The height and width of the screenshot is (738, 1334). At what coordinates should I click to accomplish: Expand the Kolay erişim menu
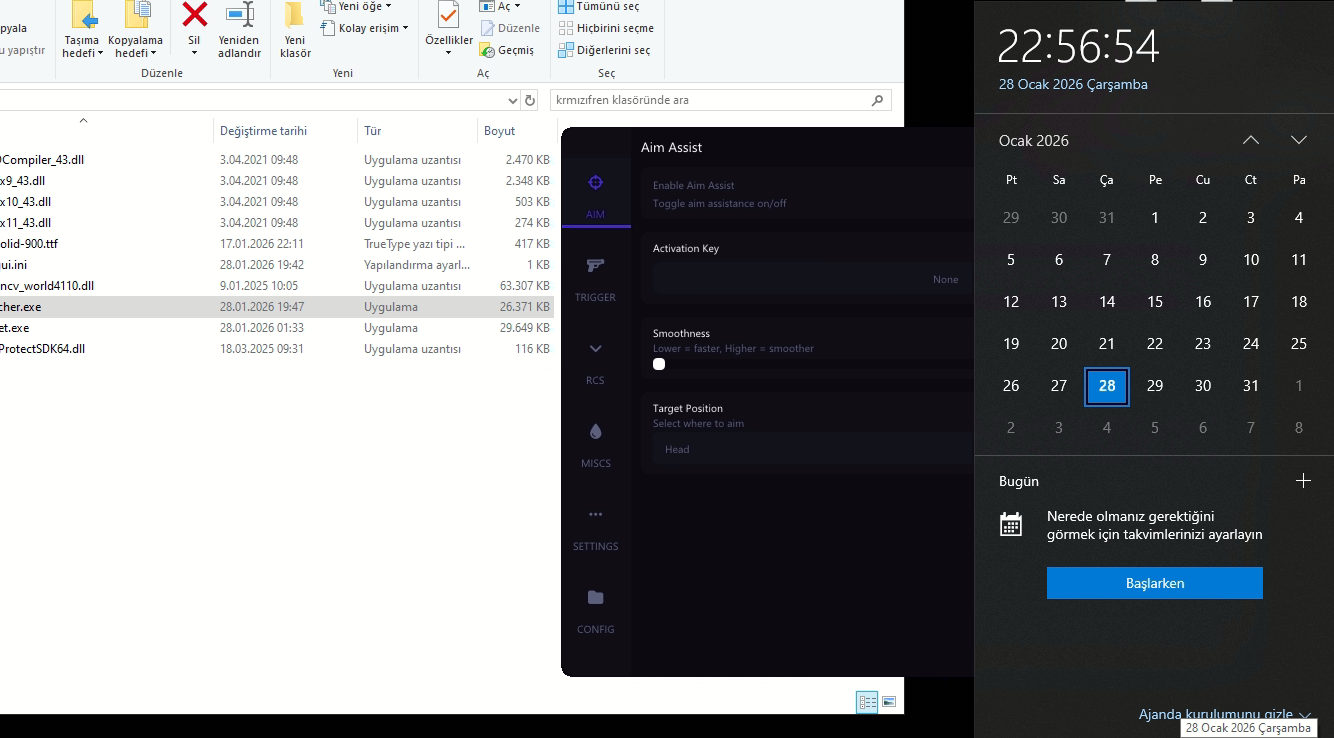click(365, 28)
